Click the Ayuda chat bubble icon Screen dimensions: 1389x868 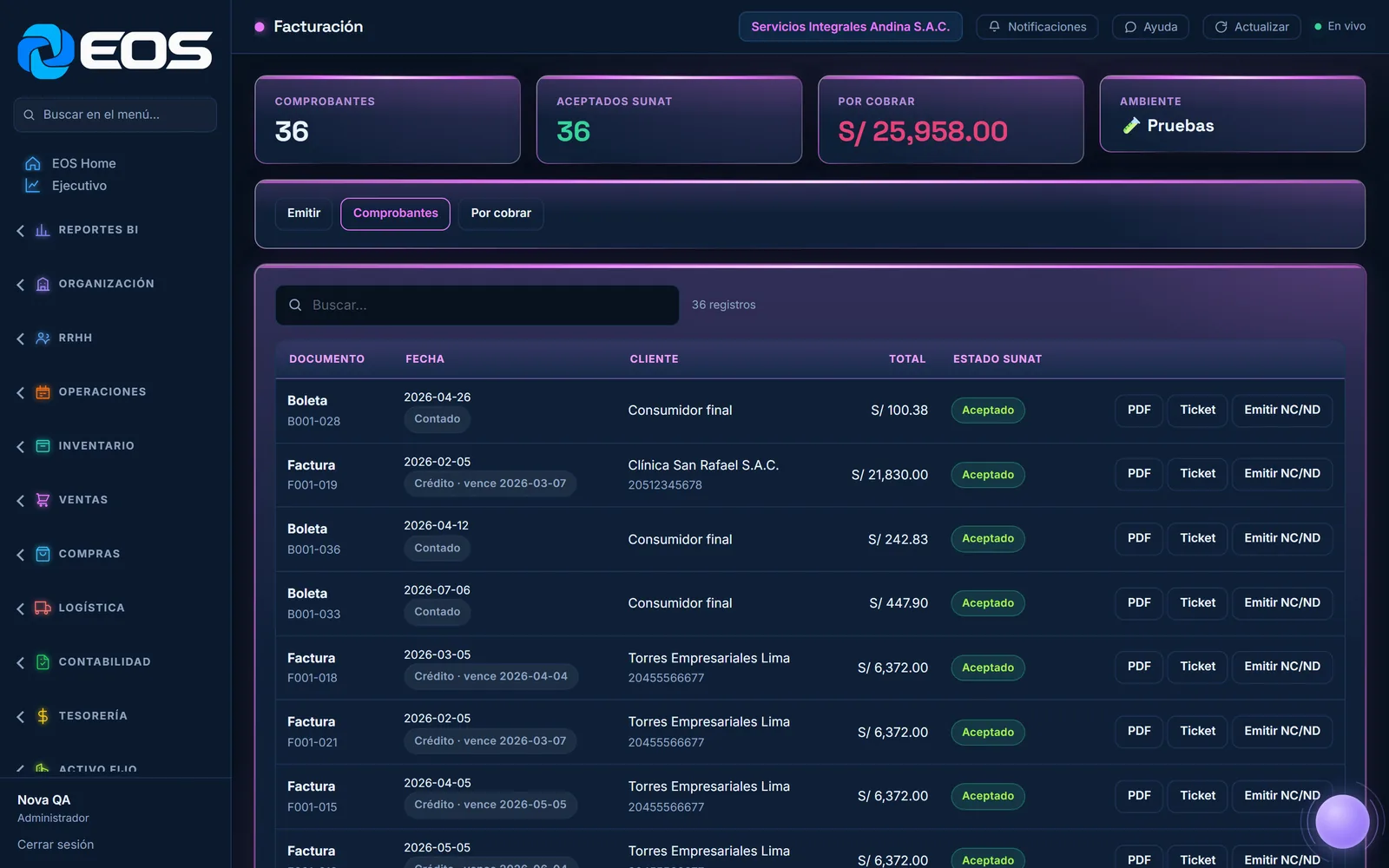tap(1130, 27)
